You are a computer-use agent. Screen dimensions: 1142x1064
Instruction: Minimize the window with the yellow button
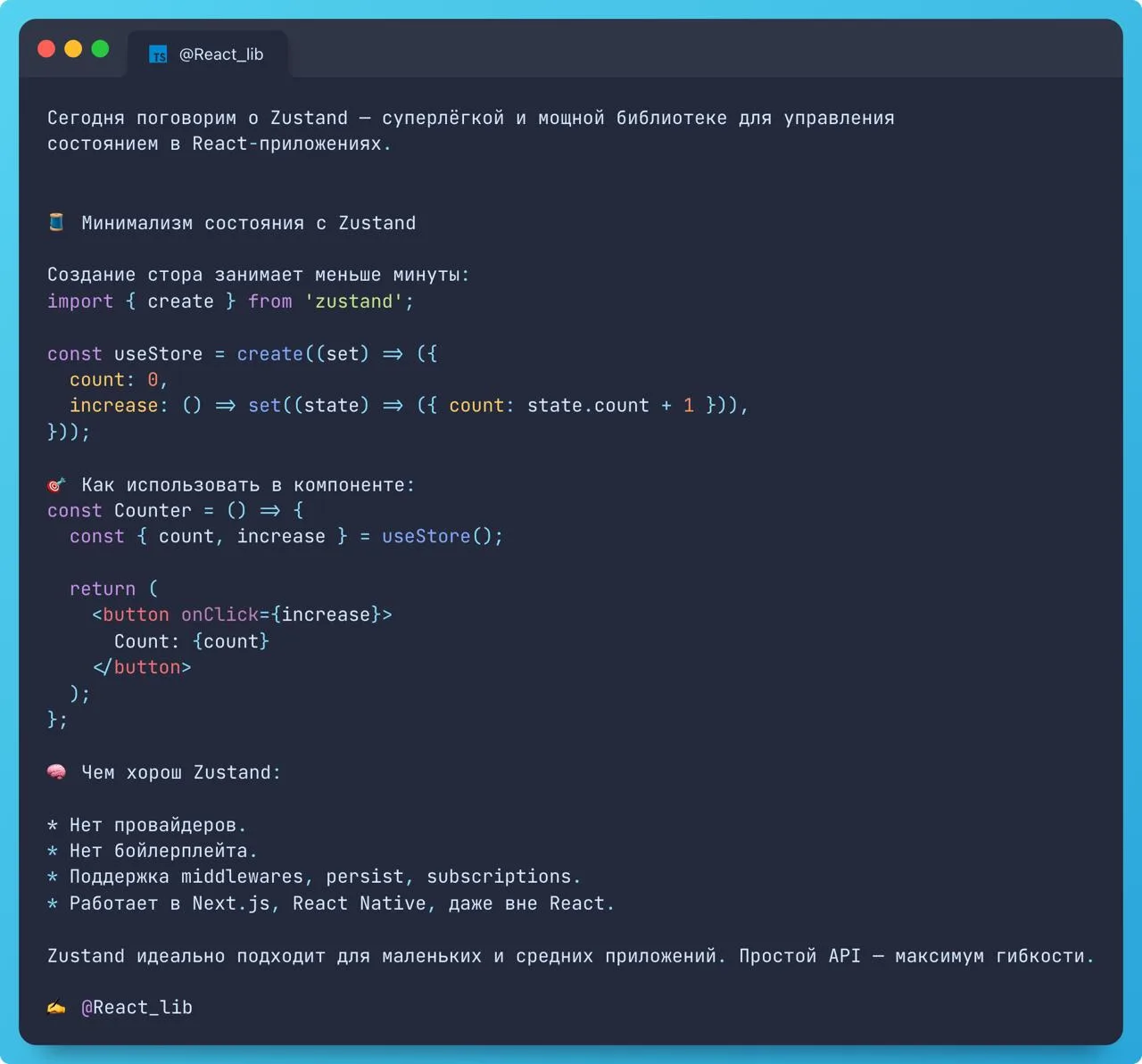[73, 49]
